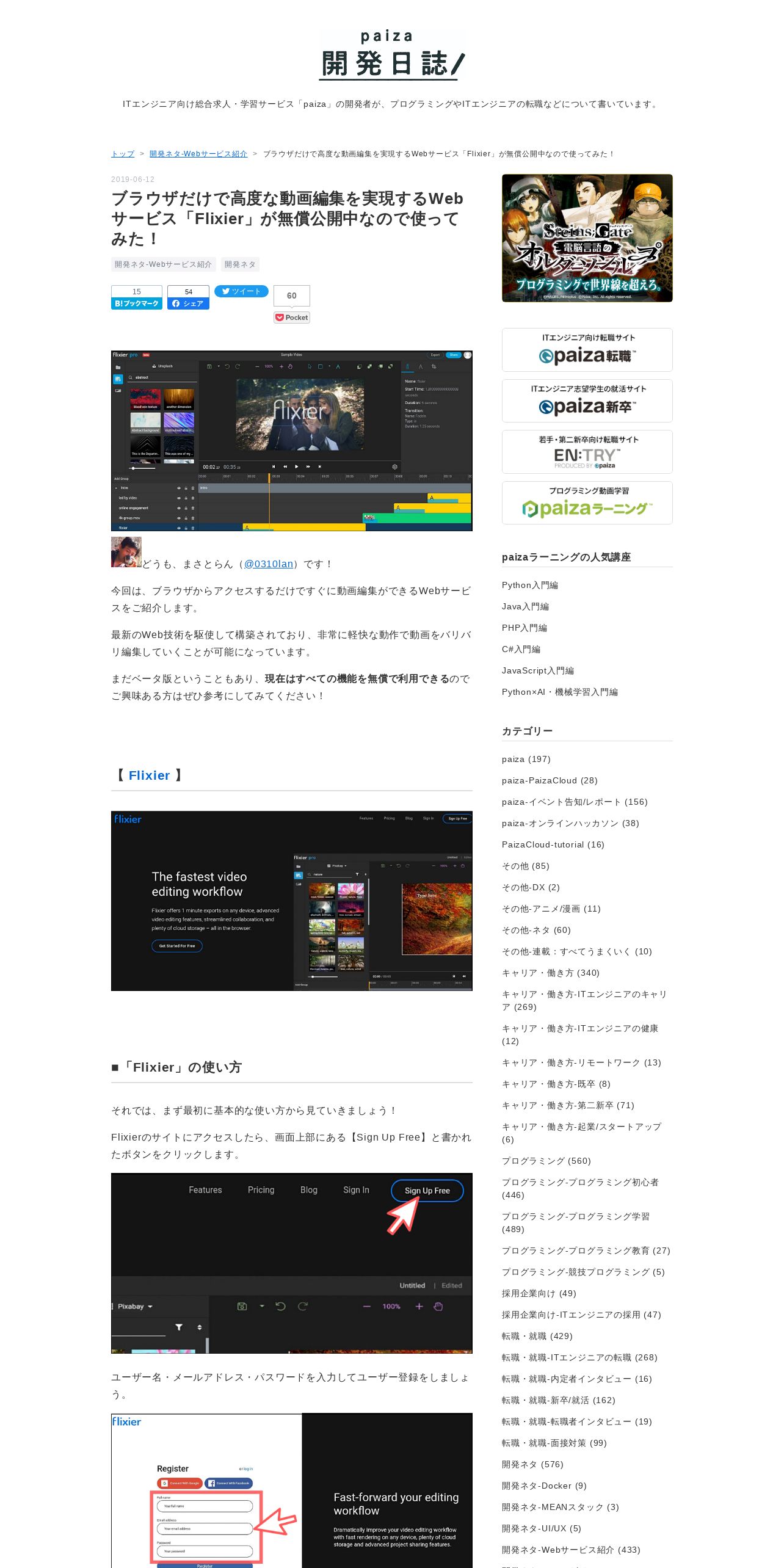
Task: Open キャリア・働き方-ITエンジニアのキャリア (269) category
Action: [x=584, y=1001]
